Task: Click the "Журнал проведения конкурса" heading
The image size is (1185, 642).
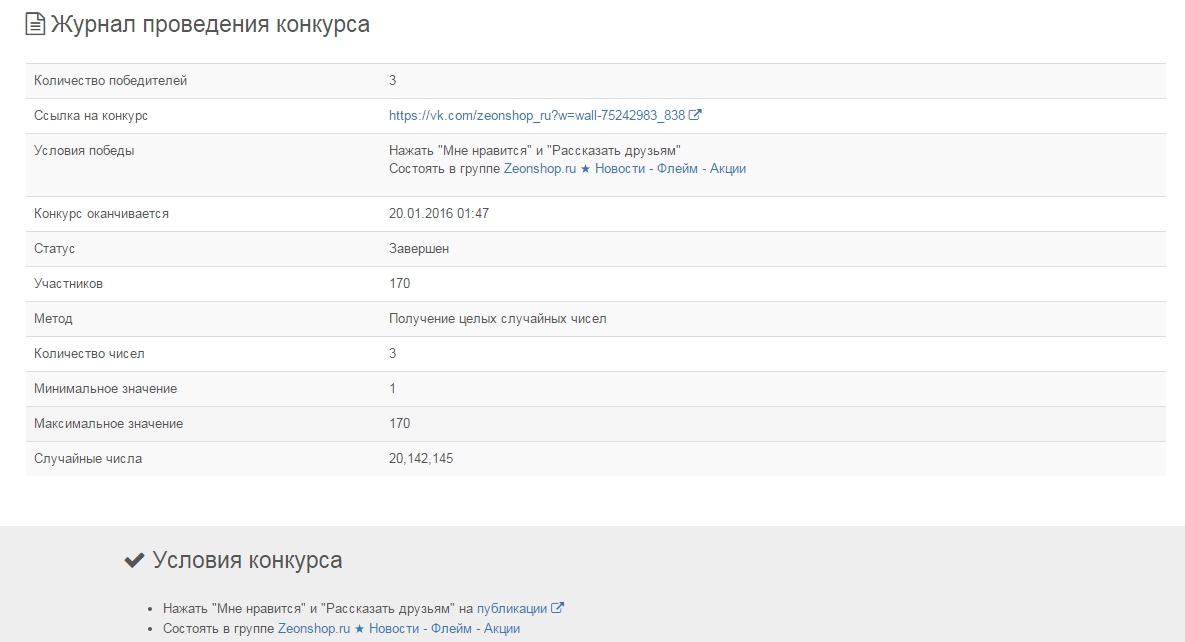Action: [210, 24]
